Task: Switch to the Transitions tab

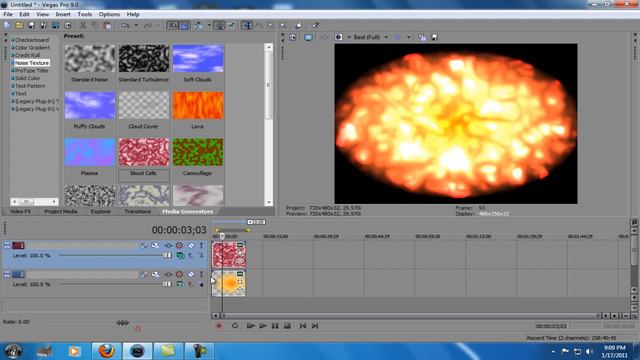Action: 138,211
